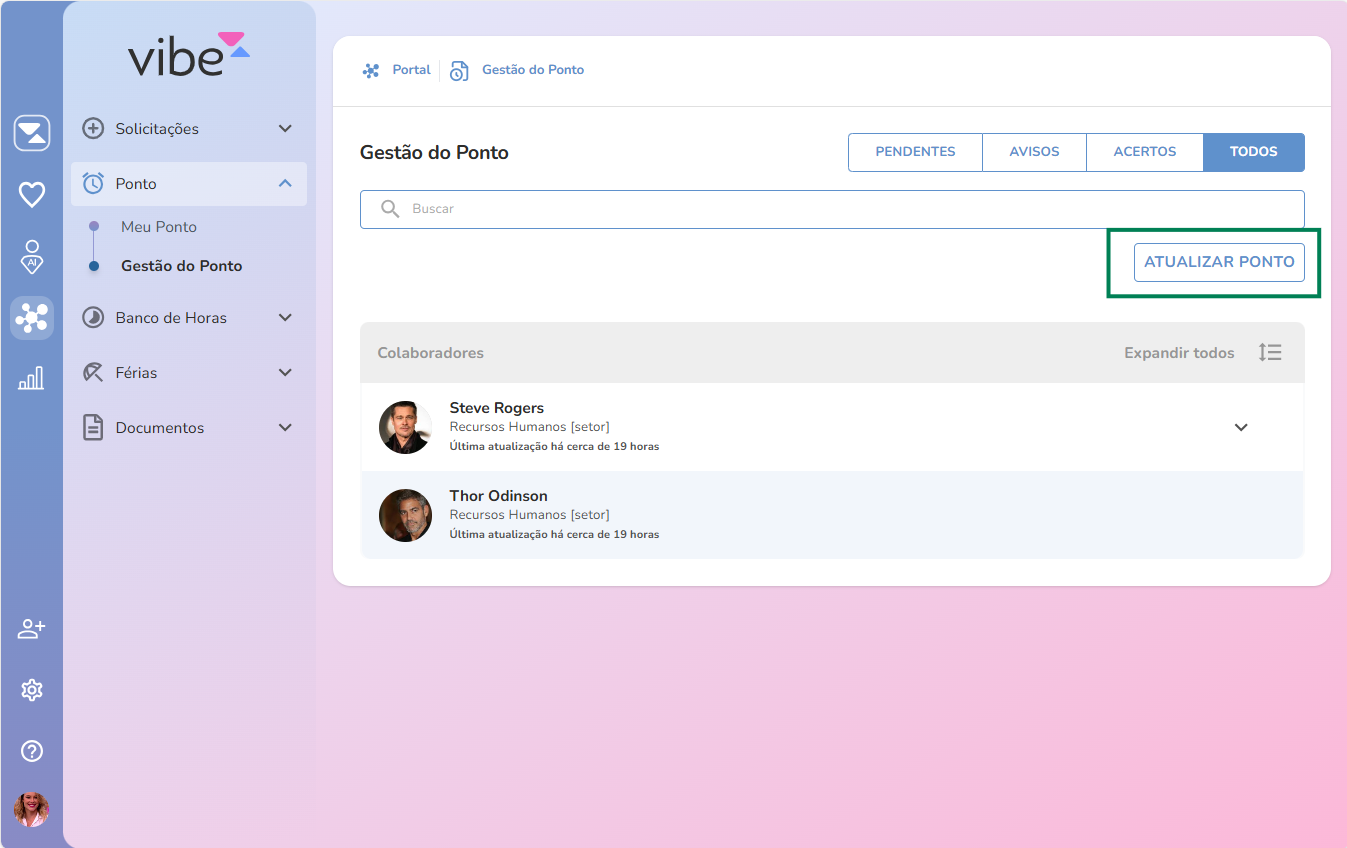Expand Steve Rogers row chevron
1347x848 pixels.
[x=1241, y=428]
